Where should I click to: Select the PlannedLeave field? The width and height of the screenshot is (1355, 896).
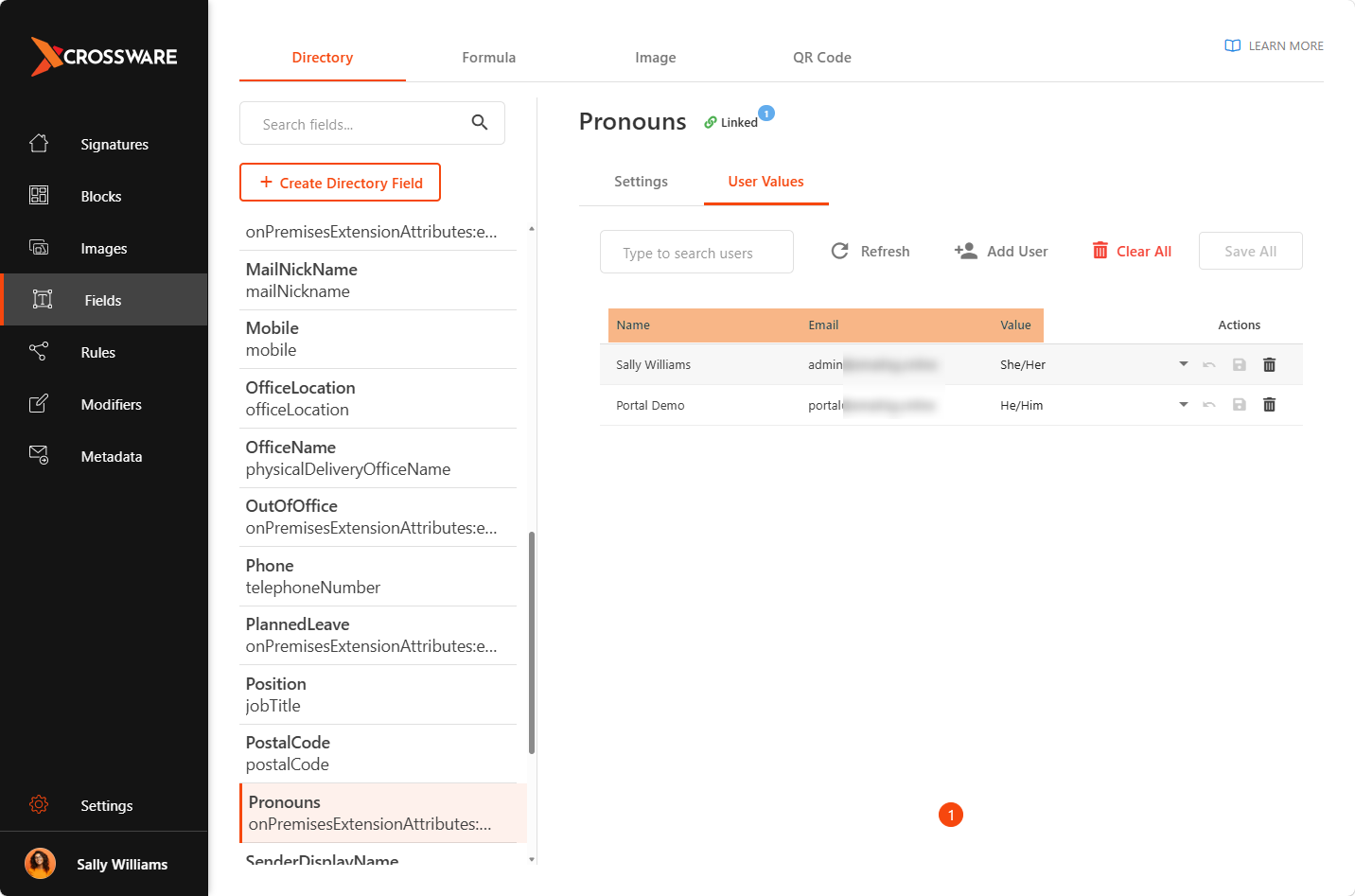pos(378,635)
